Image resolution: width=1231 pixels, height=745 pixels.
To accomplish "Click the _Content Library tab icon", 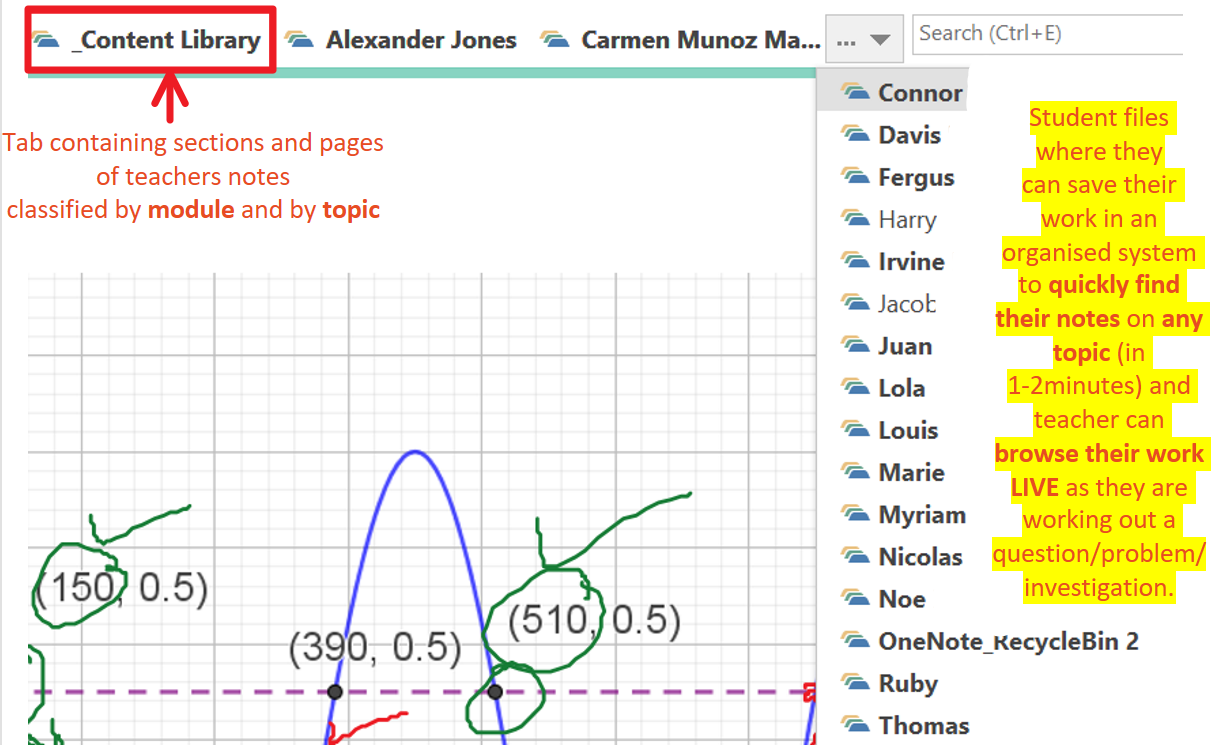I will click(47, 40).
